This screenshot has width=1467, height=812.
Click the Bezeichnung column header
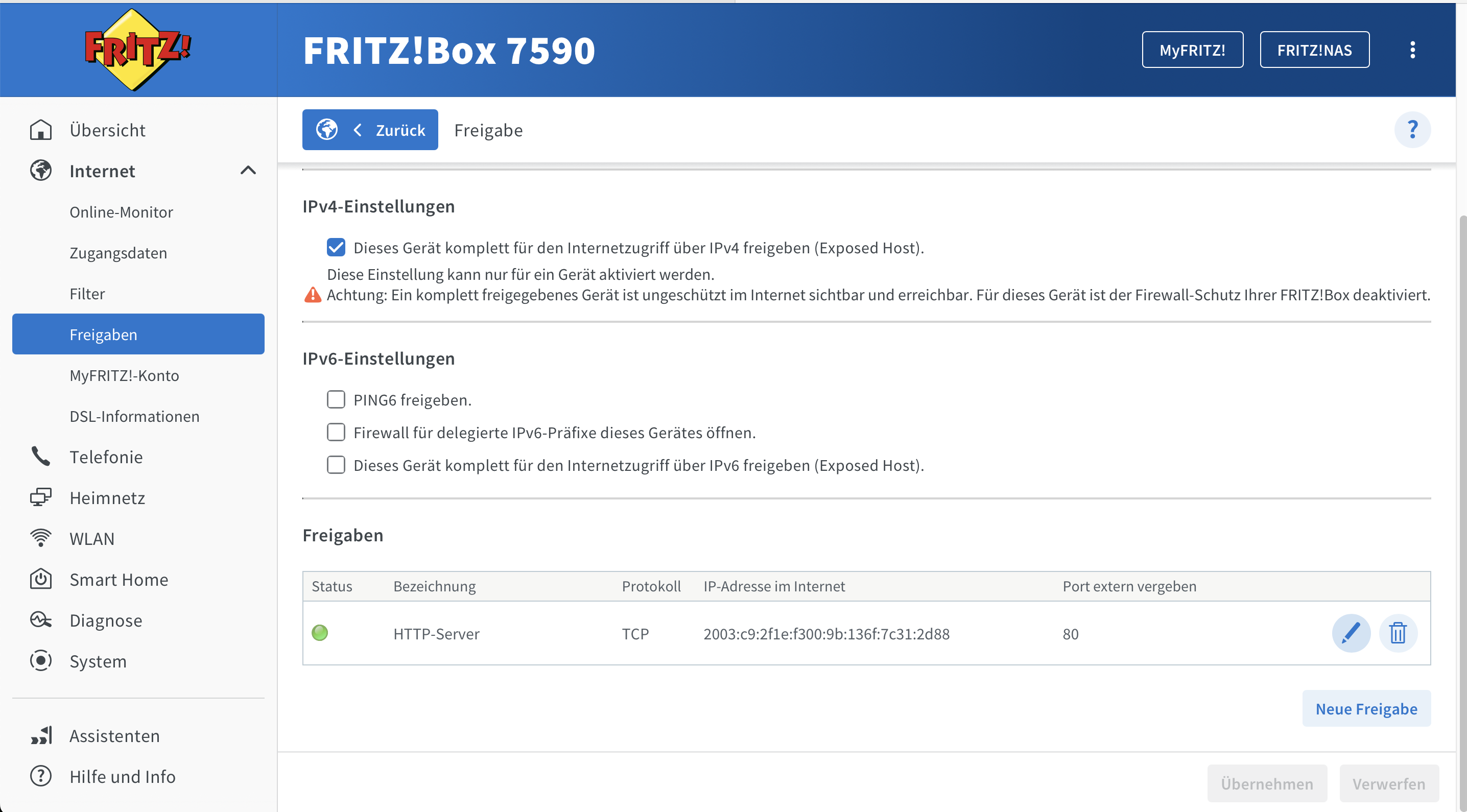[435, 586]
